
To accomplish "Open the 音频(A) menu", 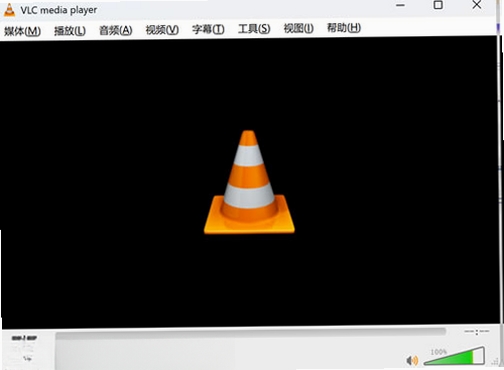I will point(116,30).
